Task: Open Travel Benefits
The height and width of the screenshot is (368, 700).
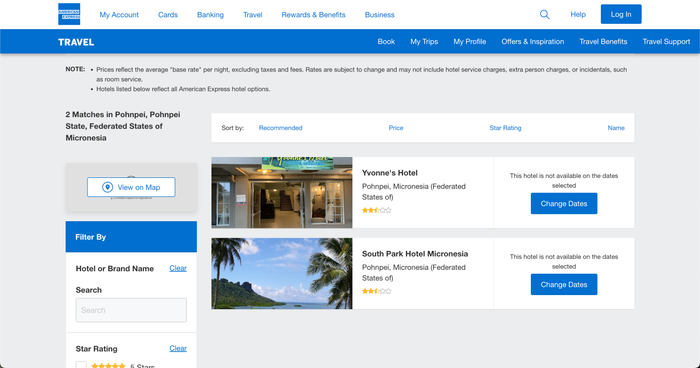Action: point(603,42)
